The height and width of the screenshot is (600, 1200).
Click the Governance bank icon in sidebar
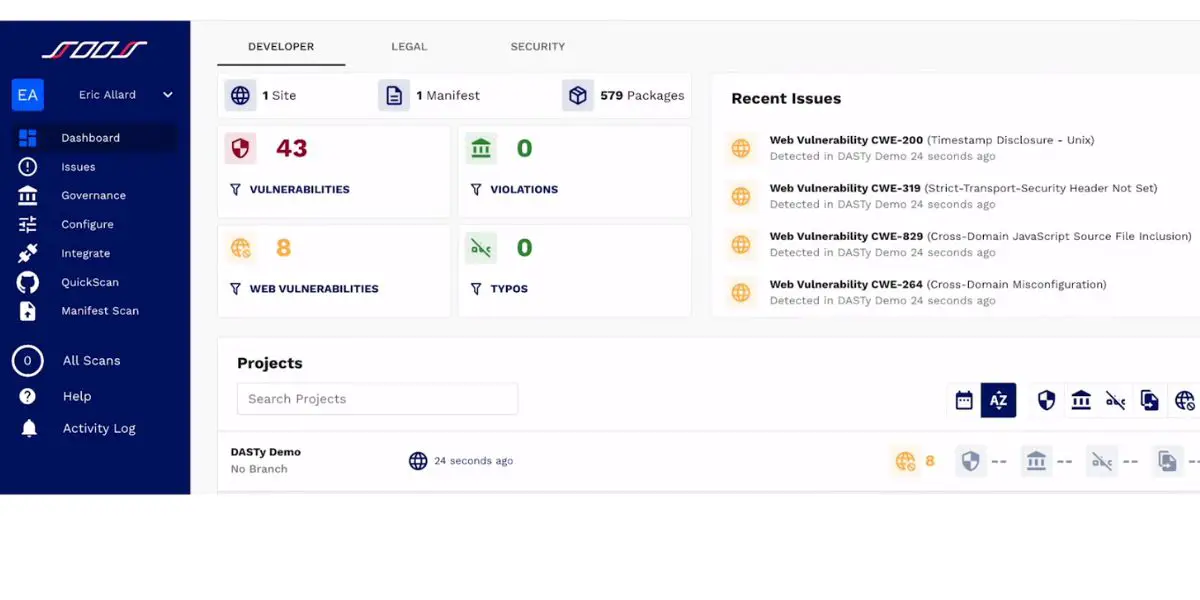pyautogui.click(x=28, y=196)
